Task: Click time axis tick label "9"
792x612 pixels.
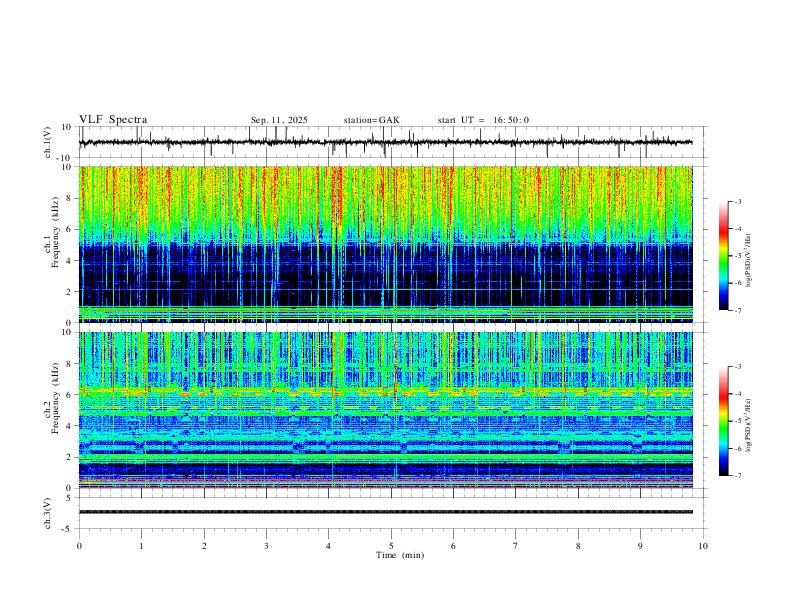Action: (640, 546)
